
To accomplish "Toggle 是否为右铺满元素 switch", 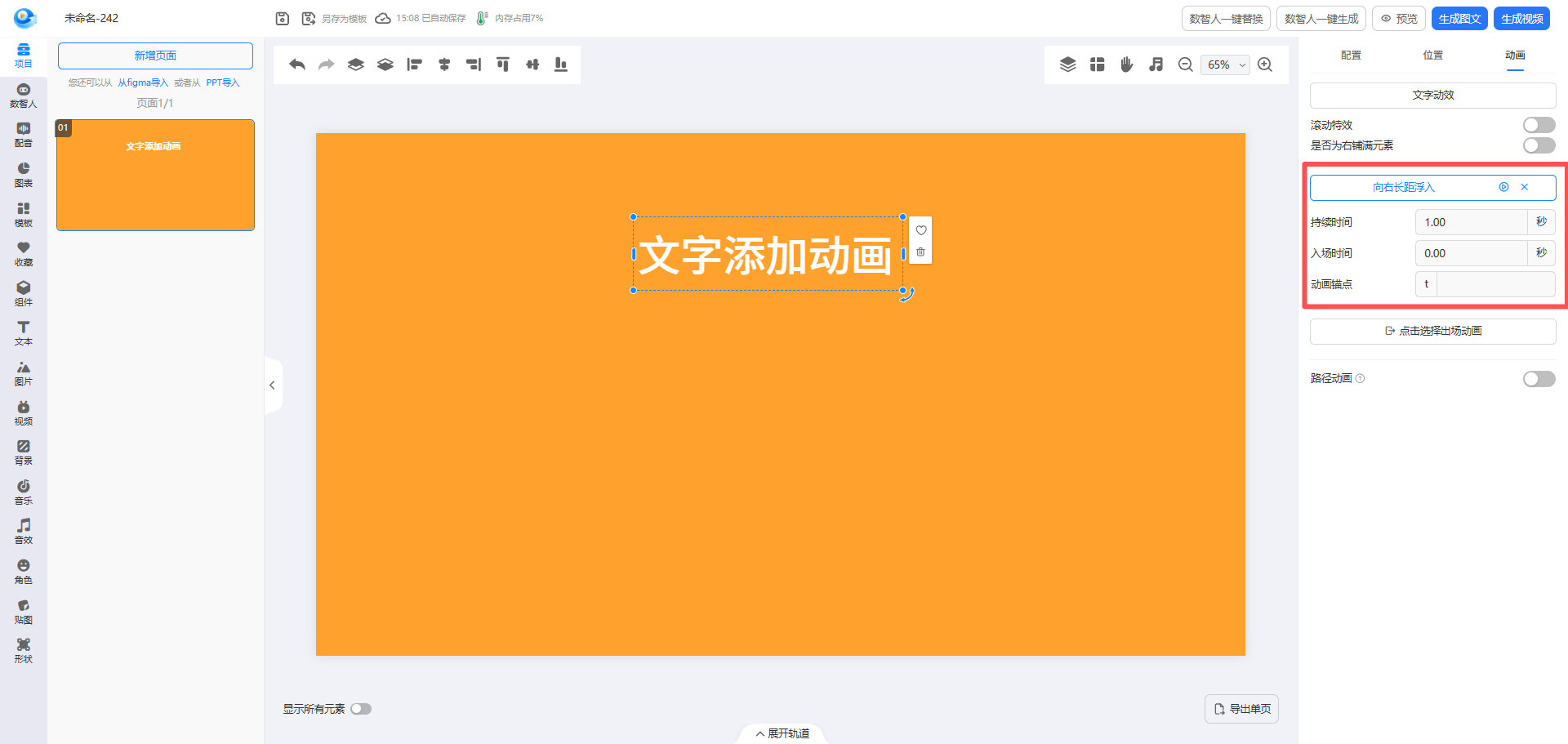I will [1539, 145].
